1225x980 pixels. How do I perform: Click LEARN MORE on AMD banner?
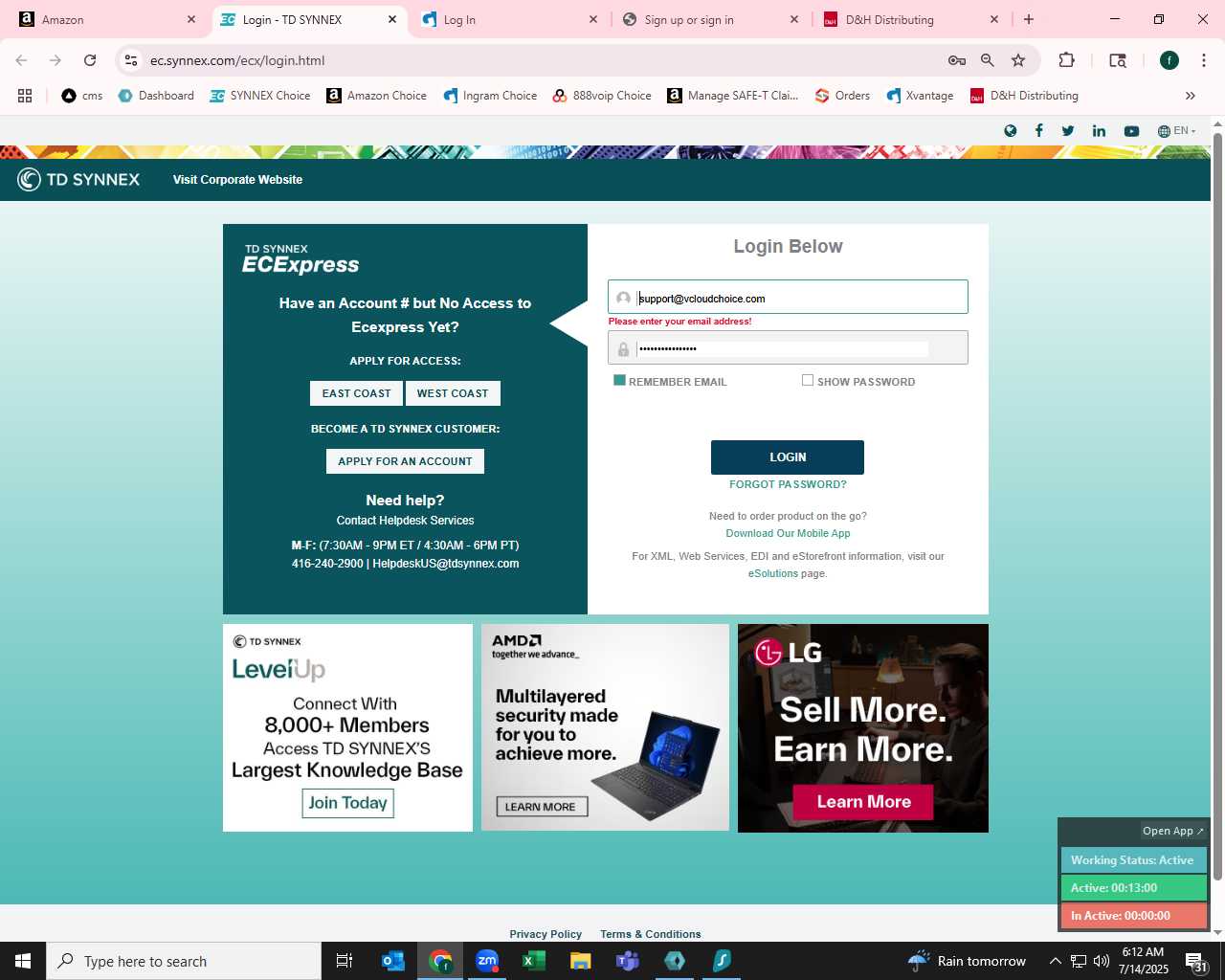pyautogui.click(x=541, y=807)
